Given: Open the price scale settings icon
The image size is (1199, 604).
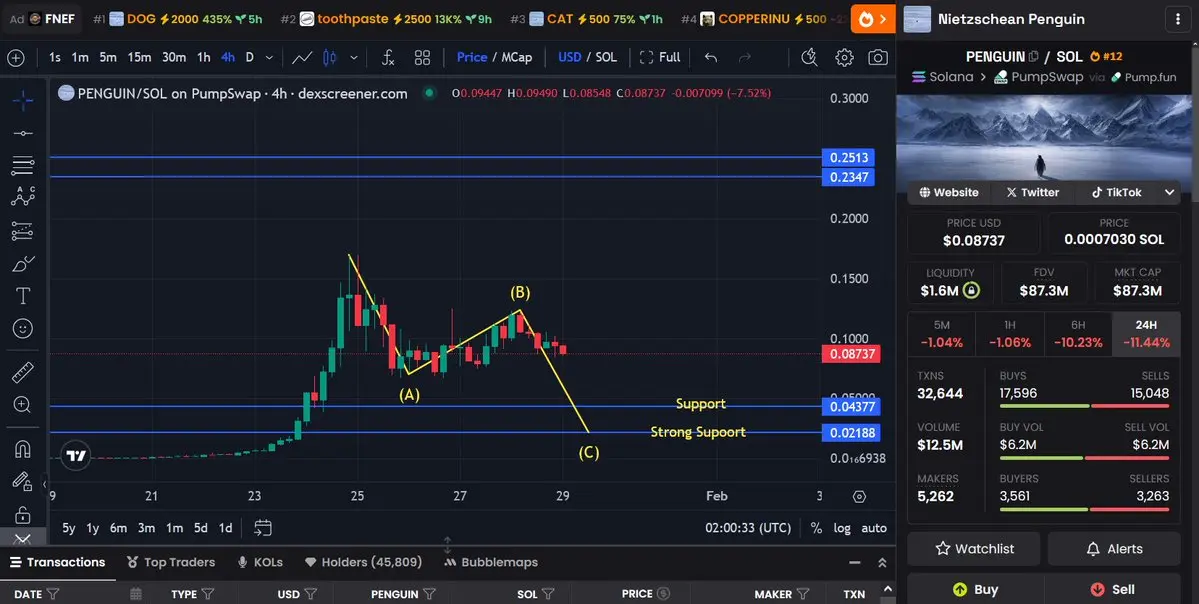Looking at the screenshot, I should pos(859,496).
